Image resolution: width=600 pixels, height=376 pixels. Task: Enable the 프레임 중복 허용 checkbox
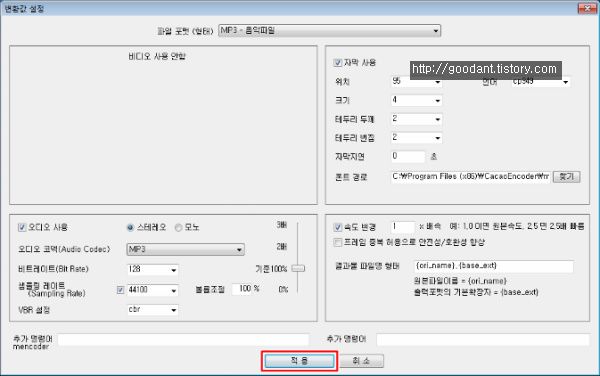tap(338, 243)
